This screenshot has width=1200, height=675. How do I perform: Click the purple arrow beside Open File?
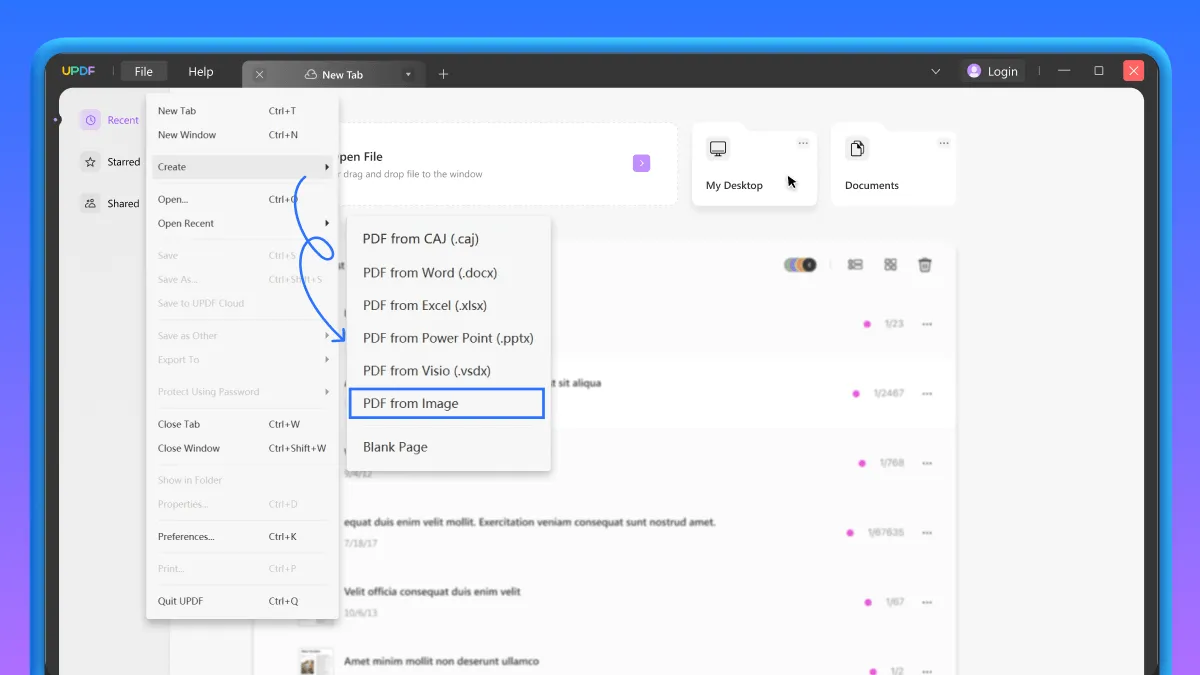coord(641,162)
